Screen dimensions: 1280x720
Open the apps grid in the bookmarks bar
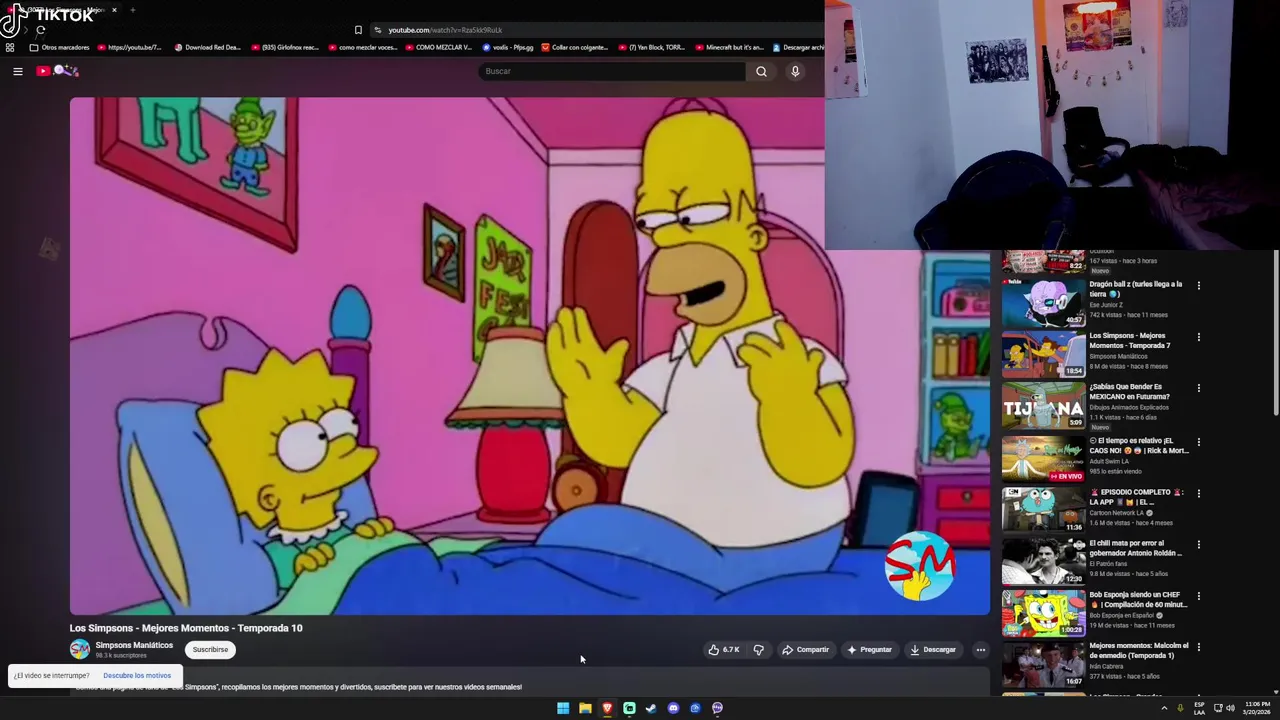point(10,47)
